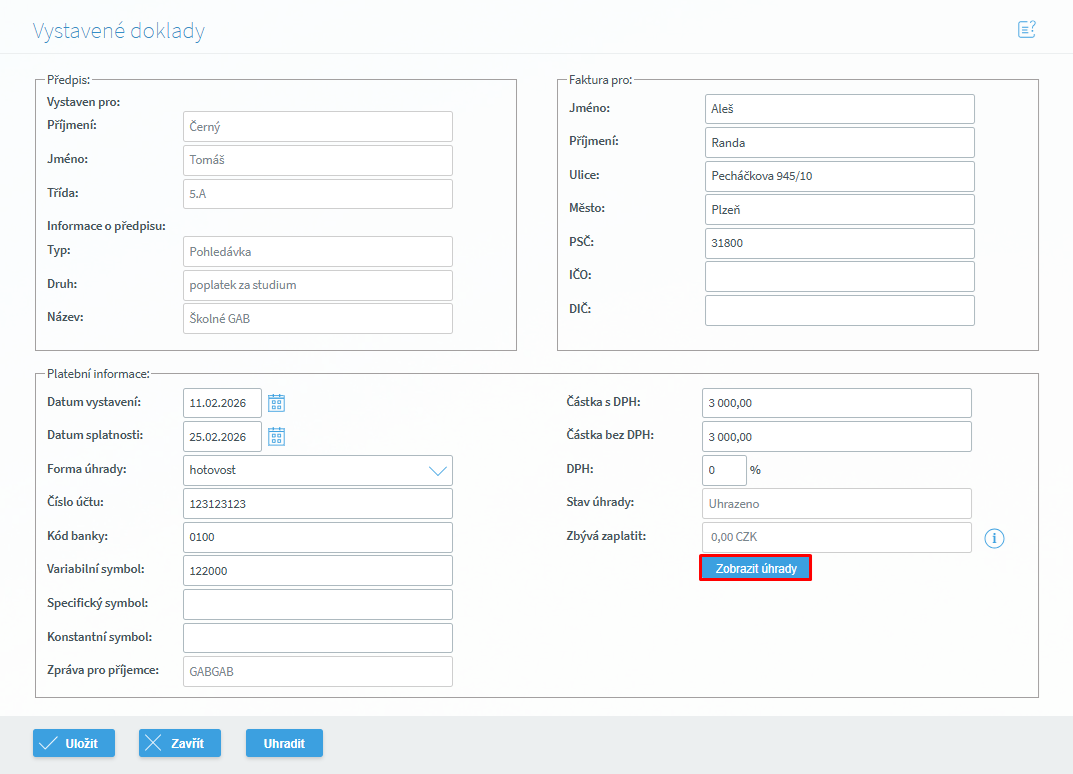Open the help icon in top-right corner

pyautogui.click(x=1026, y=30)
